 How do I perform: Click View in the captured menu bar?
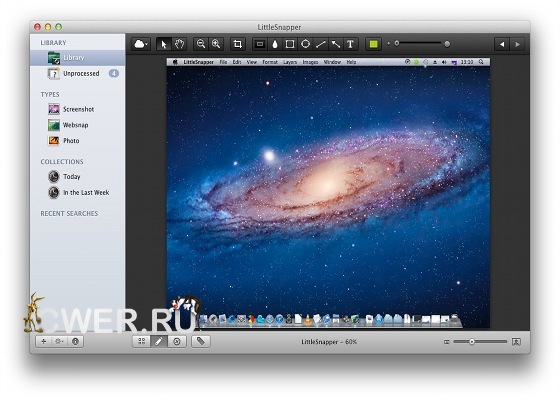252,62
